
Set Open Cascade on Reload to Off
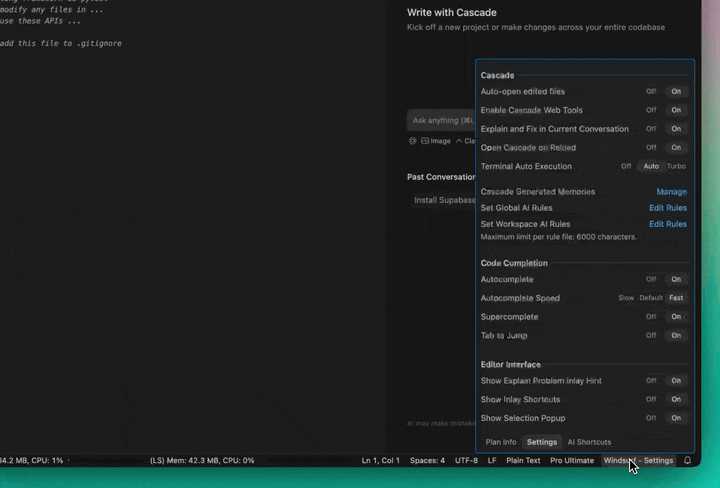pos(651,148)
